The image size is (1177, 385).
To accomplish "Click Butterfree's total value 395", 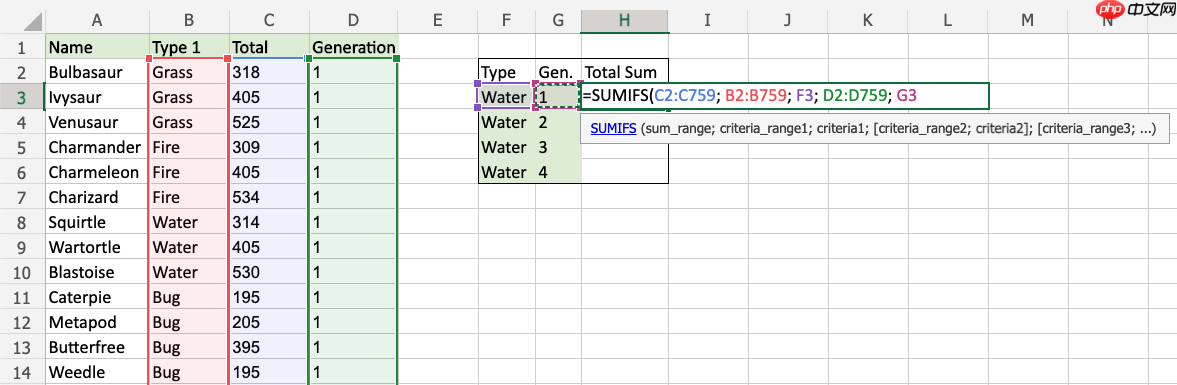I will coord(269,347).
